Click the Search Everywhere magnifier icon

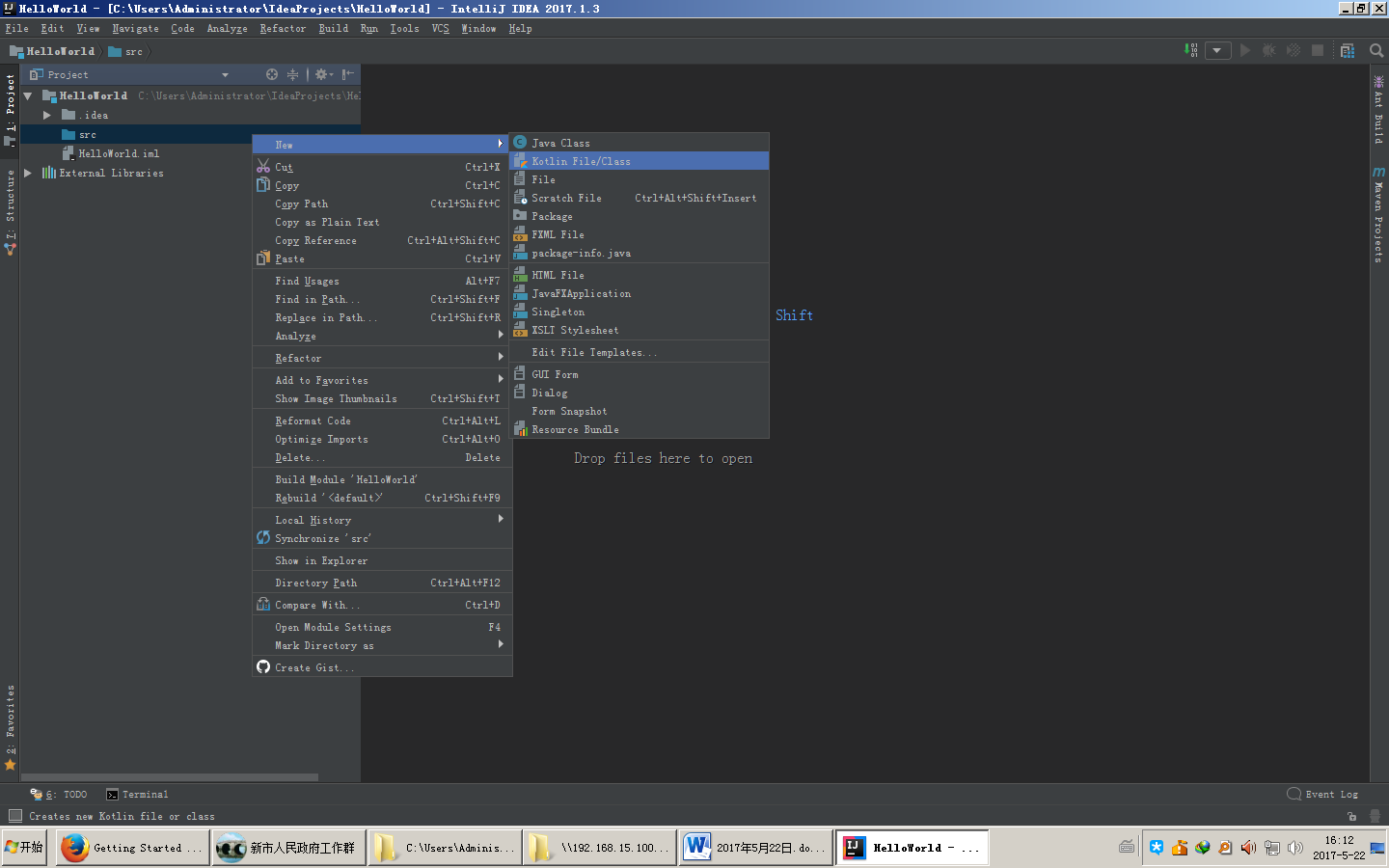(x=1376, y=51)
